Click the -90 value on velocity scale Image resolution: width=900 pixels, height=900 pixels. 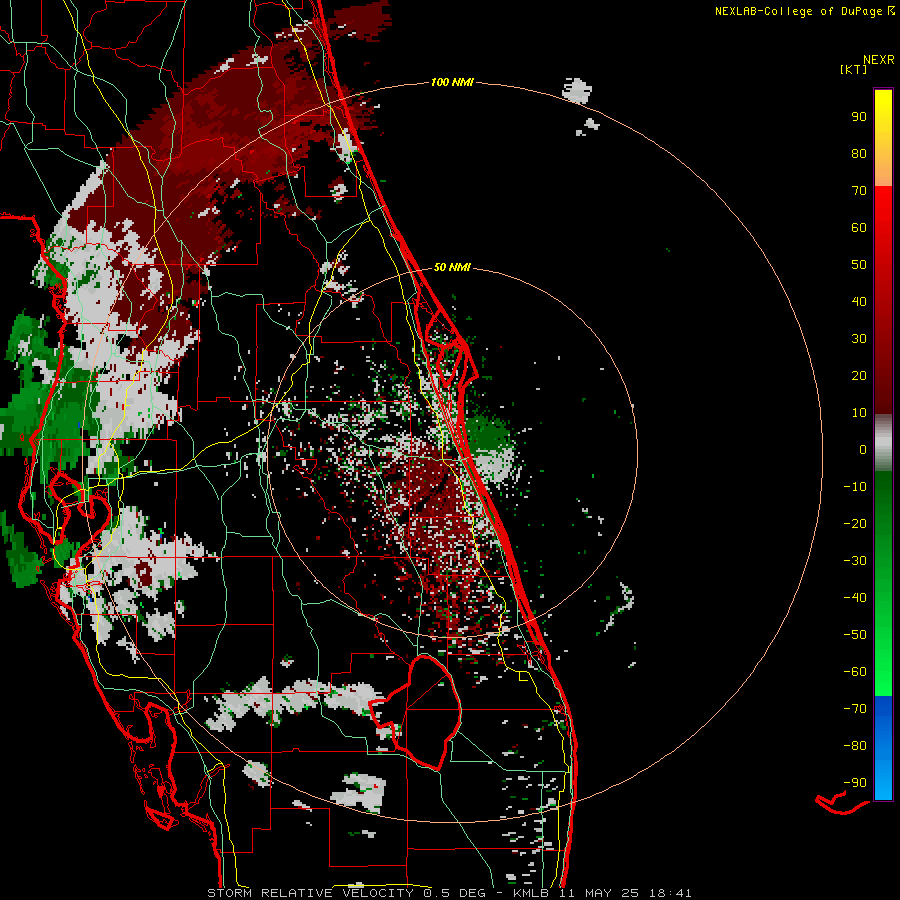click(855, 783)
